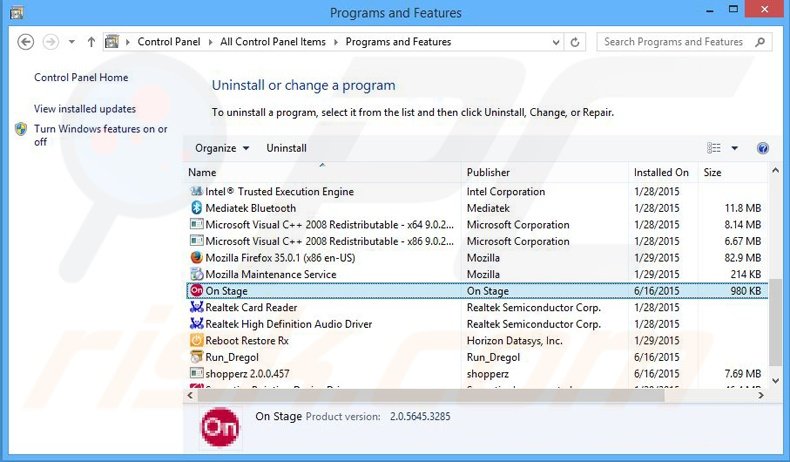Image resolution: width=790 pixels, height=462 pixels.
Task: Open the Help icon
Action: [763, 148]
